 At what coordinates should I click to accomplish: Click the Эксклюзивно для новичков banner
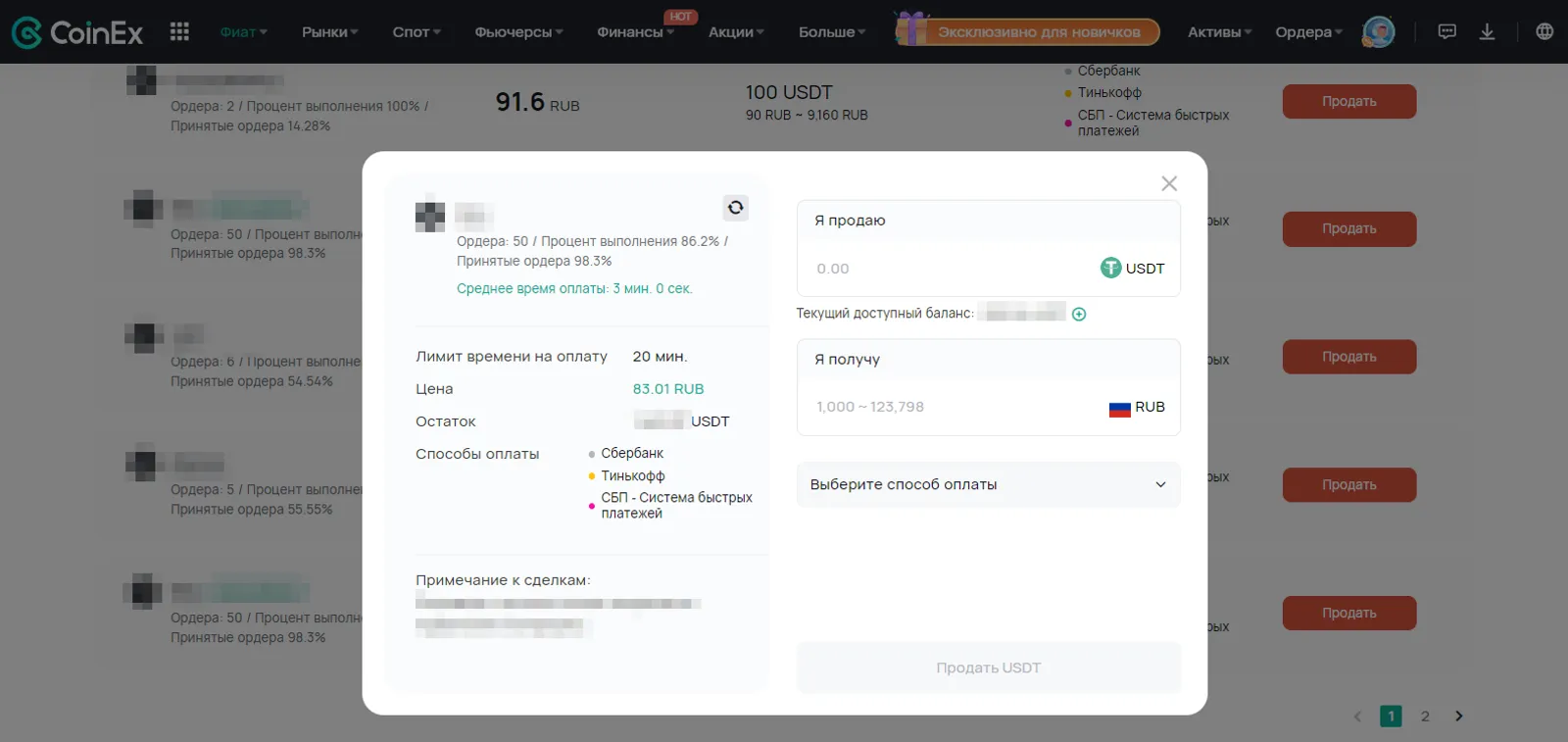1027,31
